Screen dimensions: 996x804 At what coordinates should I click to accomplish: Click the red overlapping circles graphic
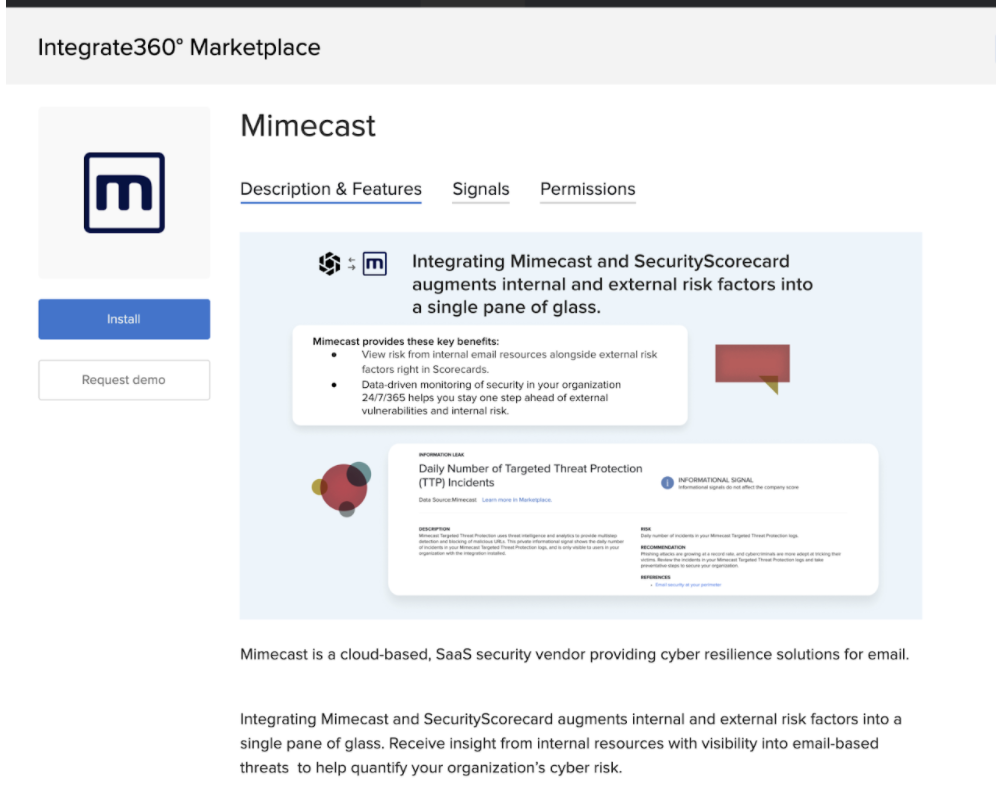(342, 489)
